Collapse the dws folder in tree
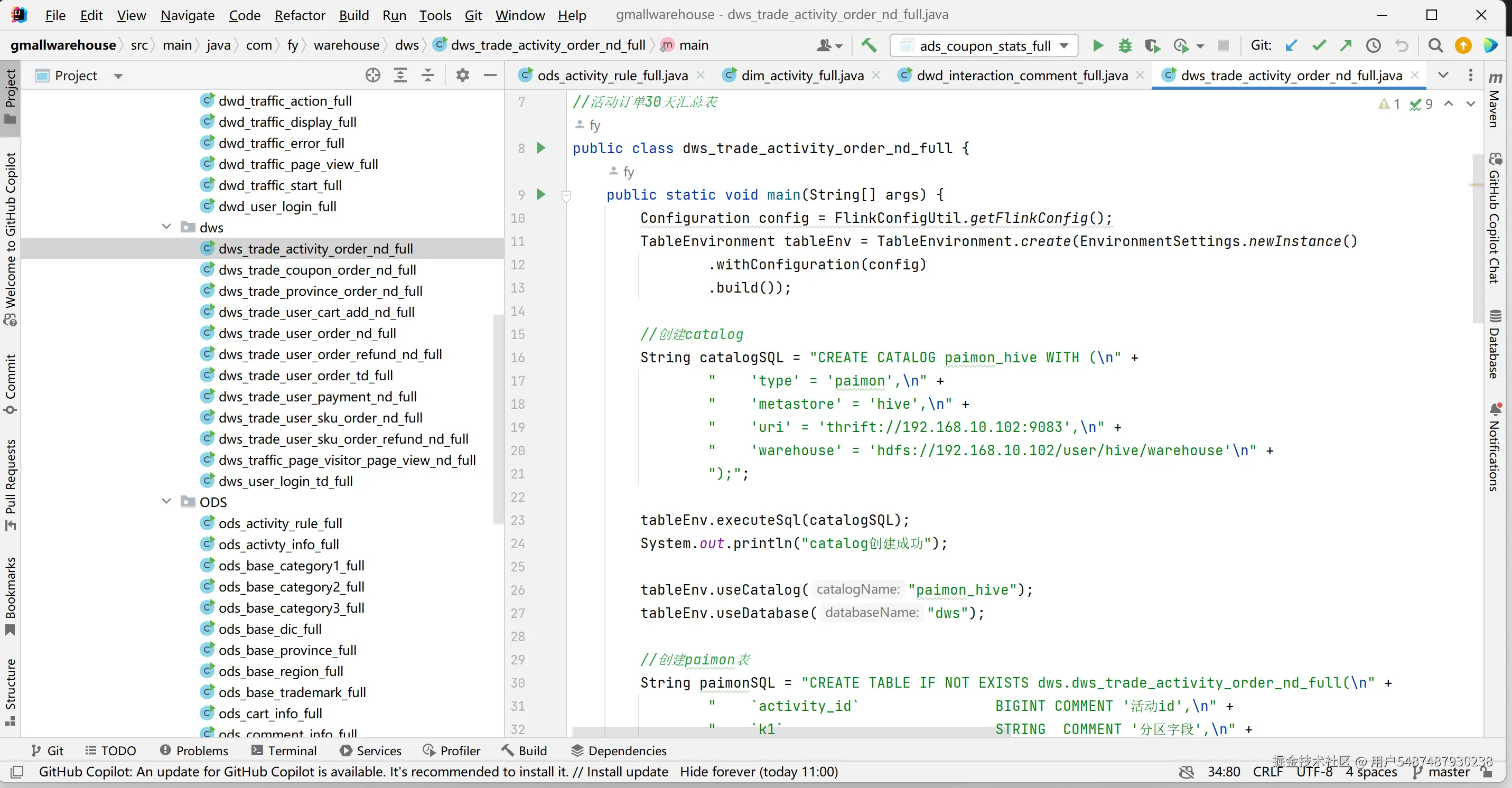The image size is (1512, 788). pyautogui.click(x=166, y=227)
